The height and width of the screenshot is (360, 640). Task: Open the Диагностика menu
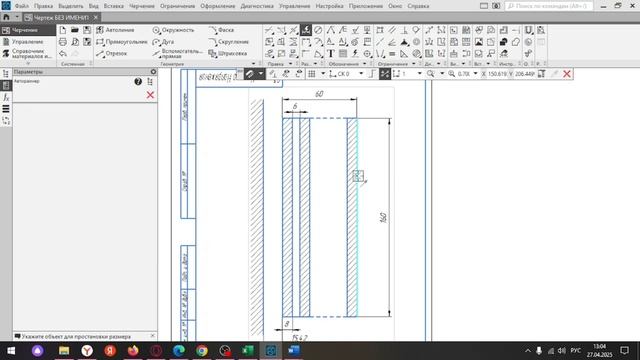click(257, 6)
